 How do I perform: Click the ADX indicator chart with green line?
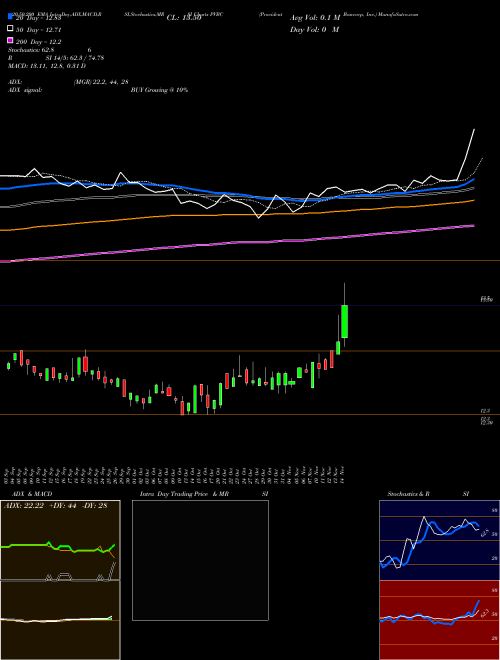point(60,540)
